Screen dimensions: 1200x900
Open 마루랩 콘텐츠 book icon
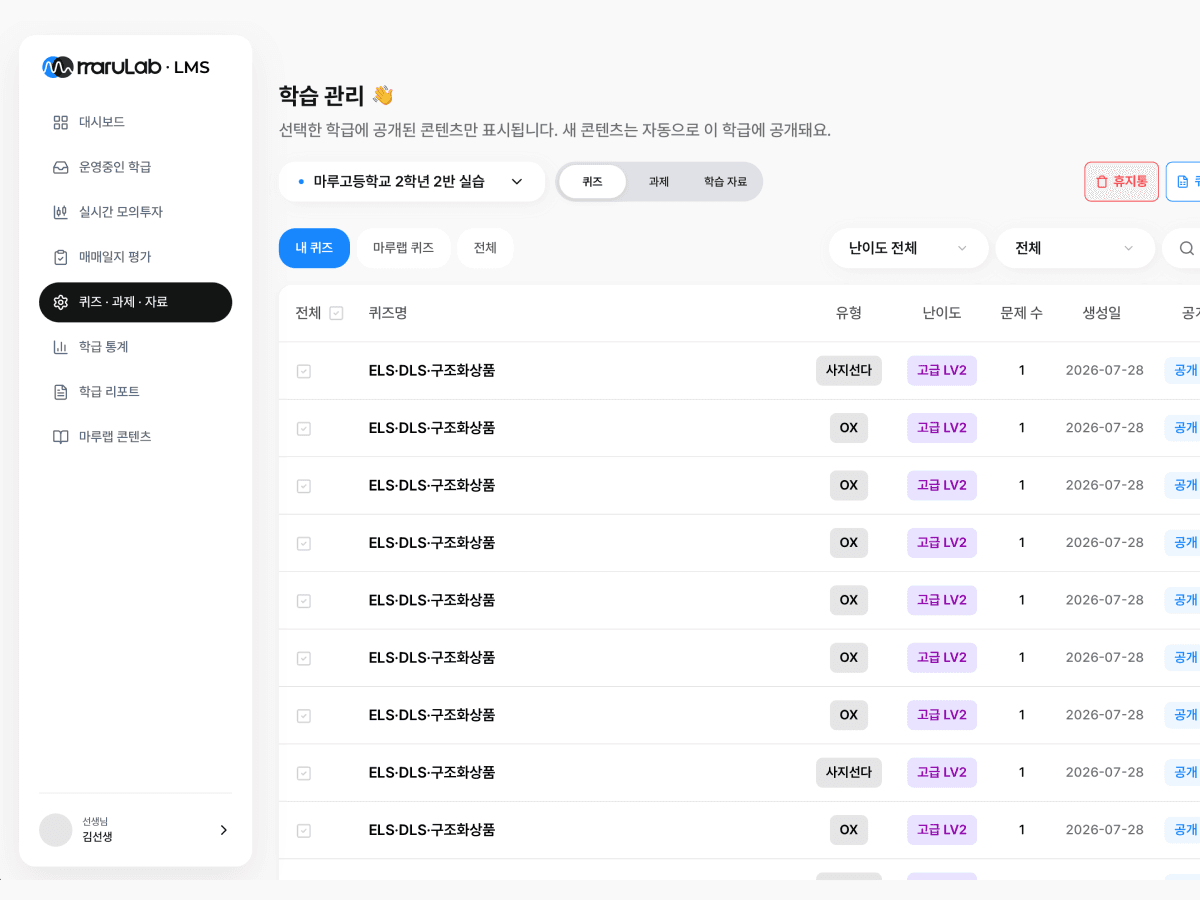[x=61, y=437]
